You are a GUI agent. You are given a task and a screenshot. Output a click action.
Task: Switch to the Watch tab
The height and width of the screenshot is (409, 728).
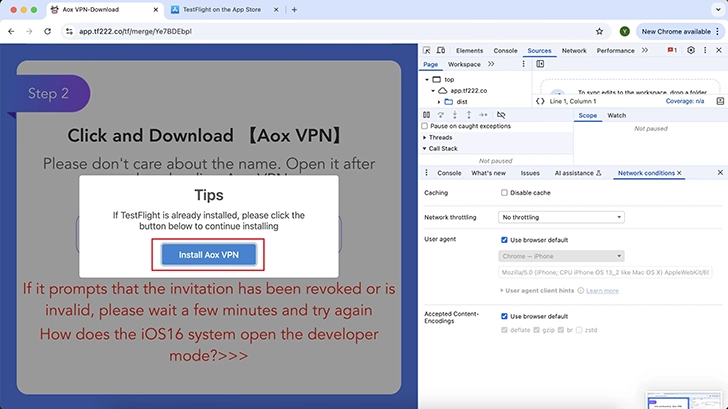tap(617, 115)
